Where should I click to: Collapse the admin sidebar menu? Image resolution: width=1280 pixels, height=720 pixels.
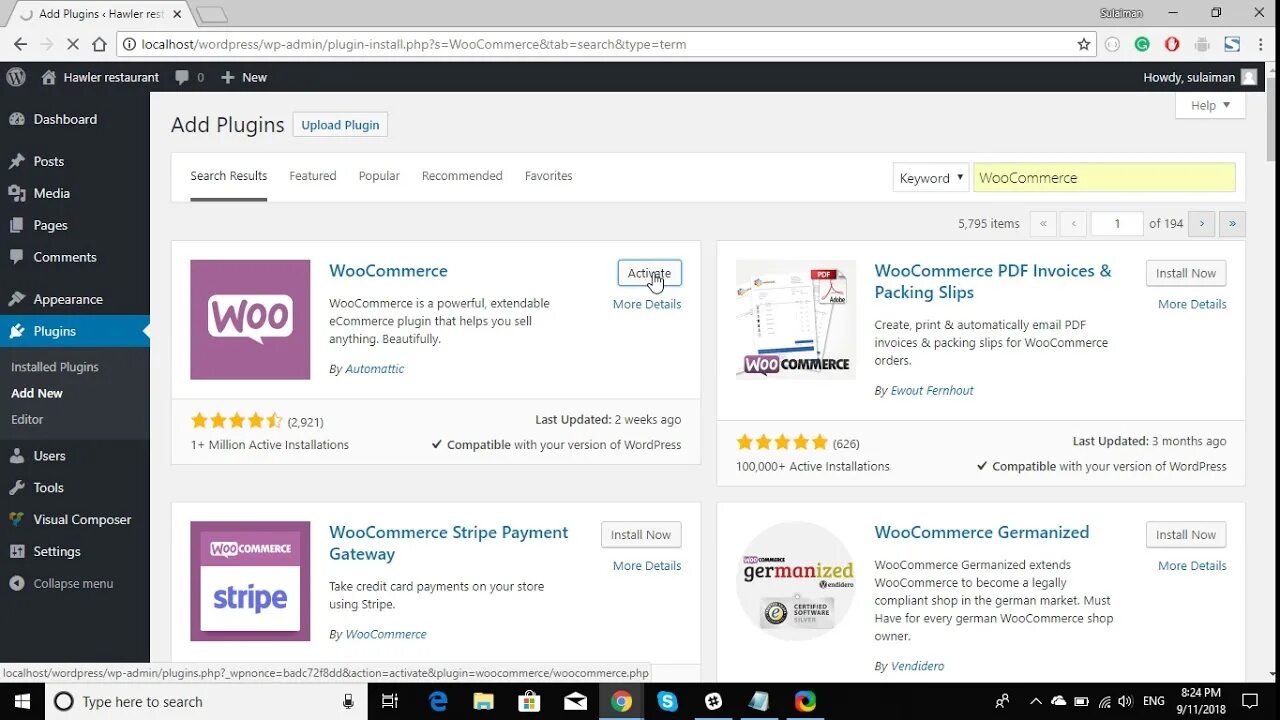coord(62,583)
